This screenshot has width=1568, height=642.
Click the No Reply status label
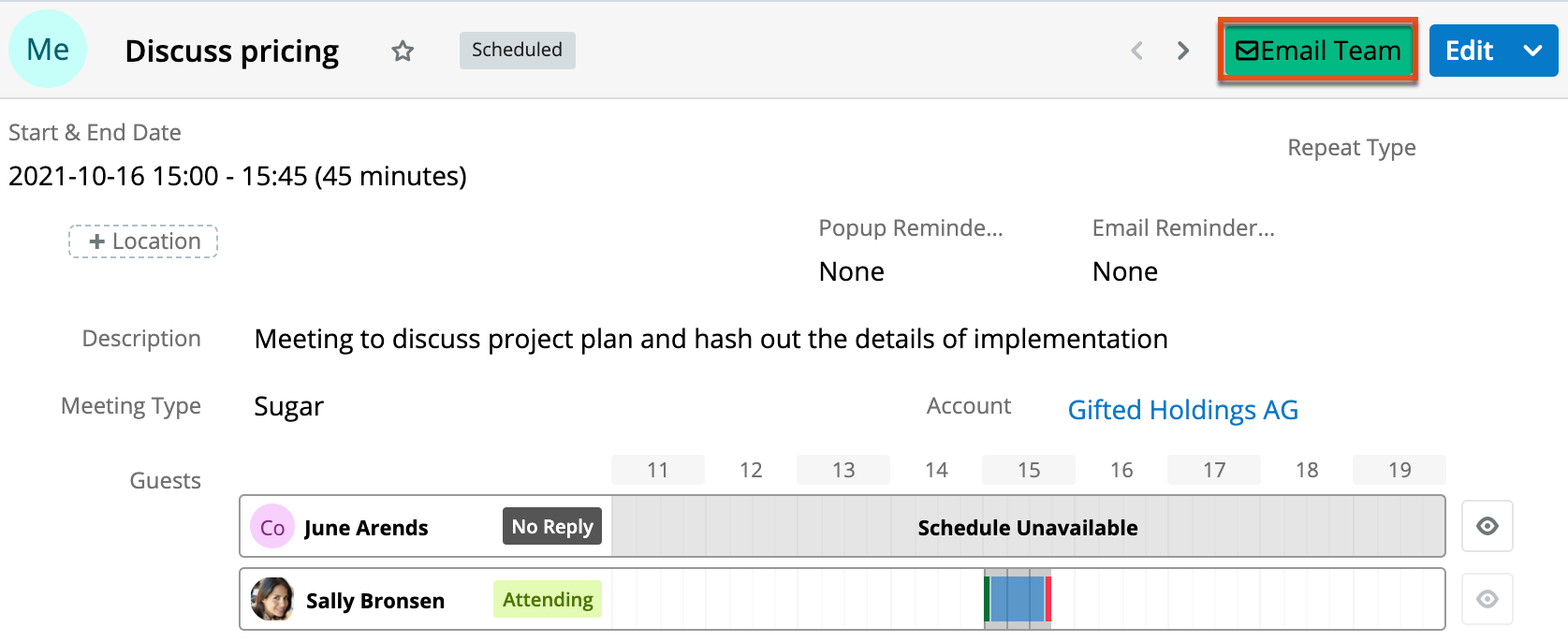pyautogui.click(x=552, y=527)
